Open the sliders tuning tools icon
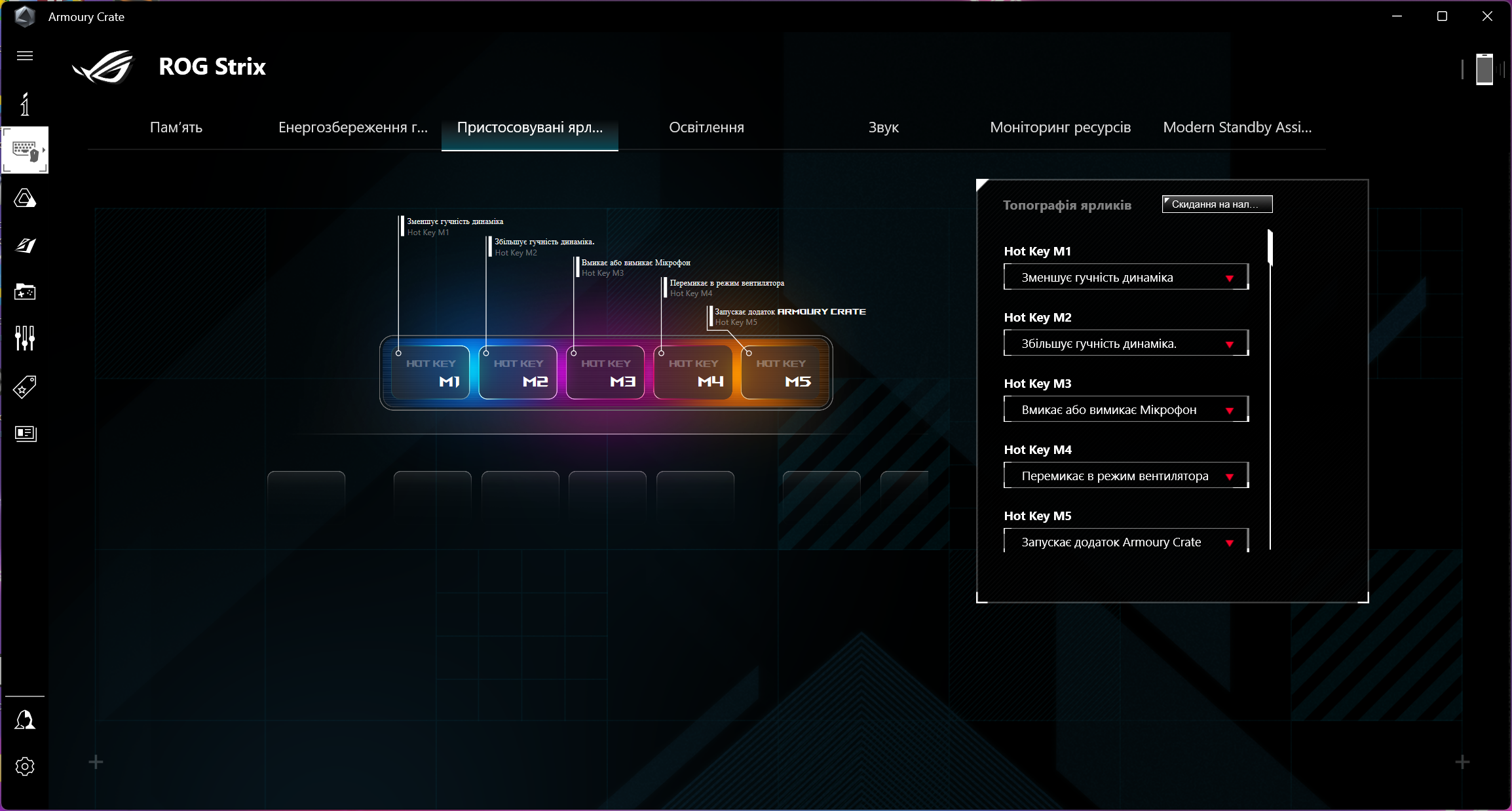 click(x=25, y=338)
